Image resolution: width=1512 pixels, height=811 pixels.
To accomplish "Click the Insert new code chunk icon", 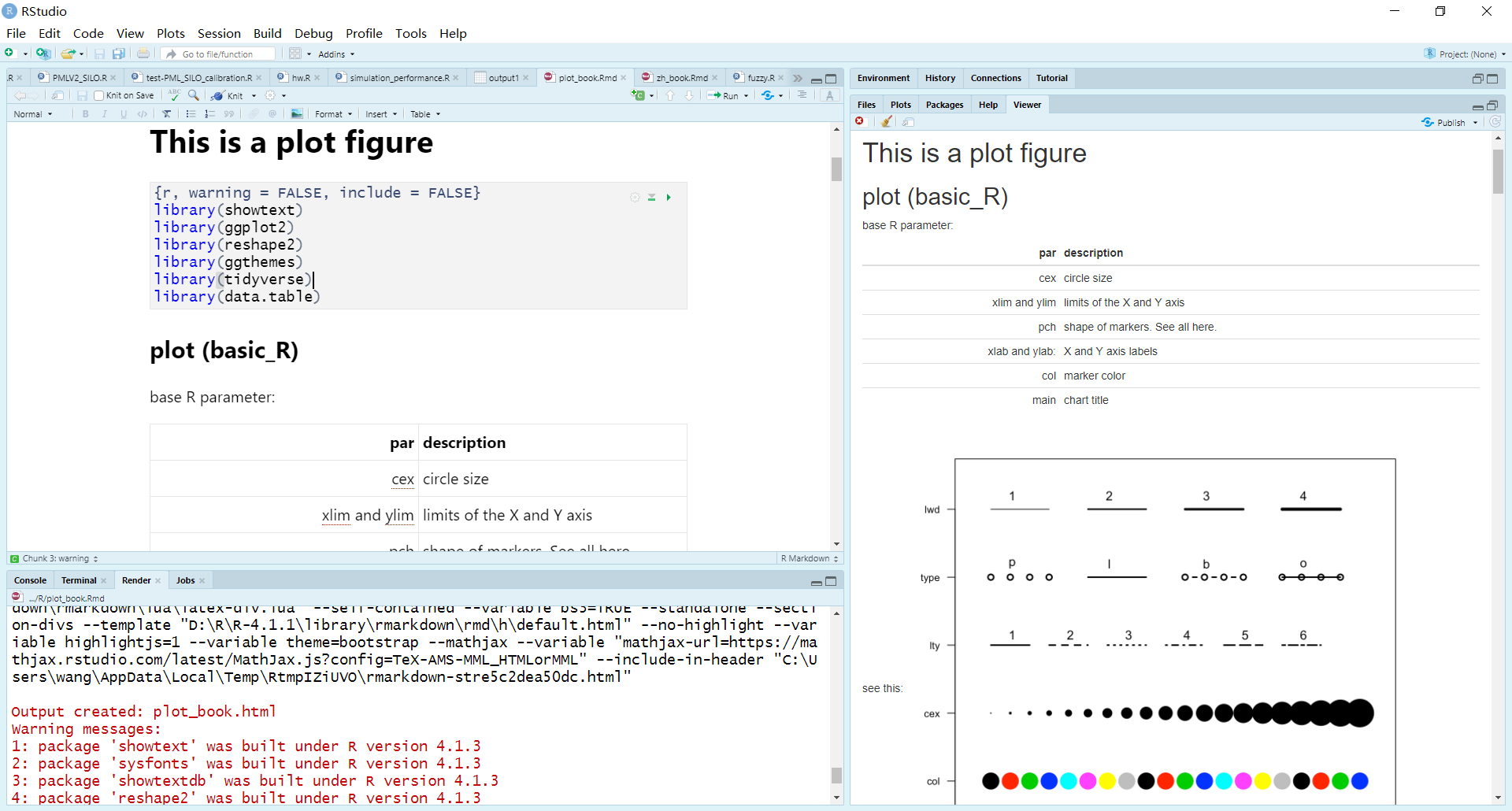I will (x=639, y=95).
